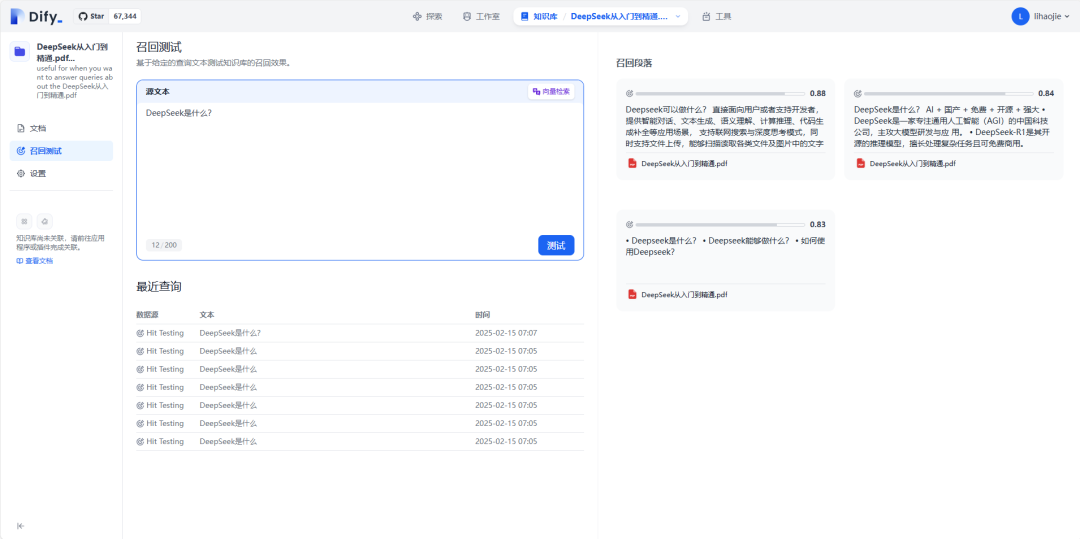The width and height of the screenshot is (1080, 539).
Task: Click the Hit Testing icon in the 07:07 row
Action: (x=141, y=333)
